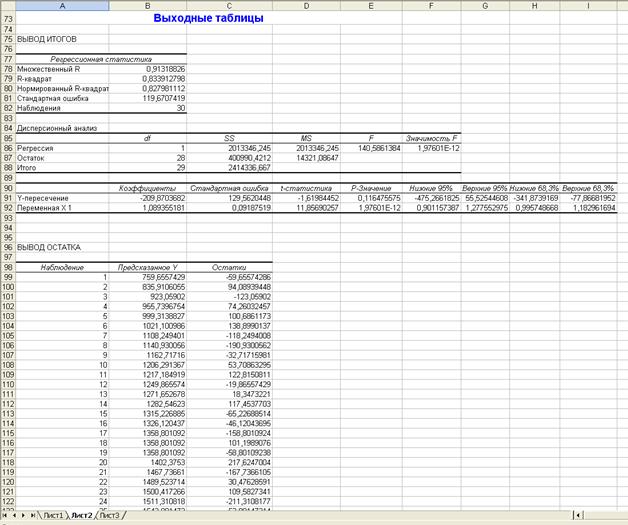
Task: Jump to last sheet navigation arrow
Action: [32, 516]
